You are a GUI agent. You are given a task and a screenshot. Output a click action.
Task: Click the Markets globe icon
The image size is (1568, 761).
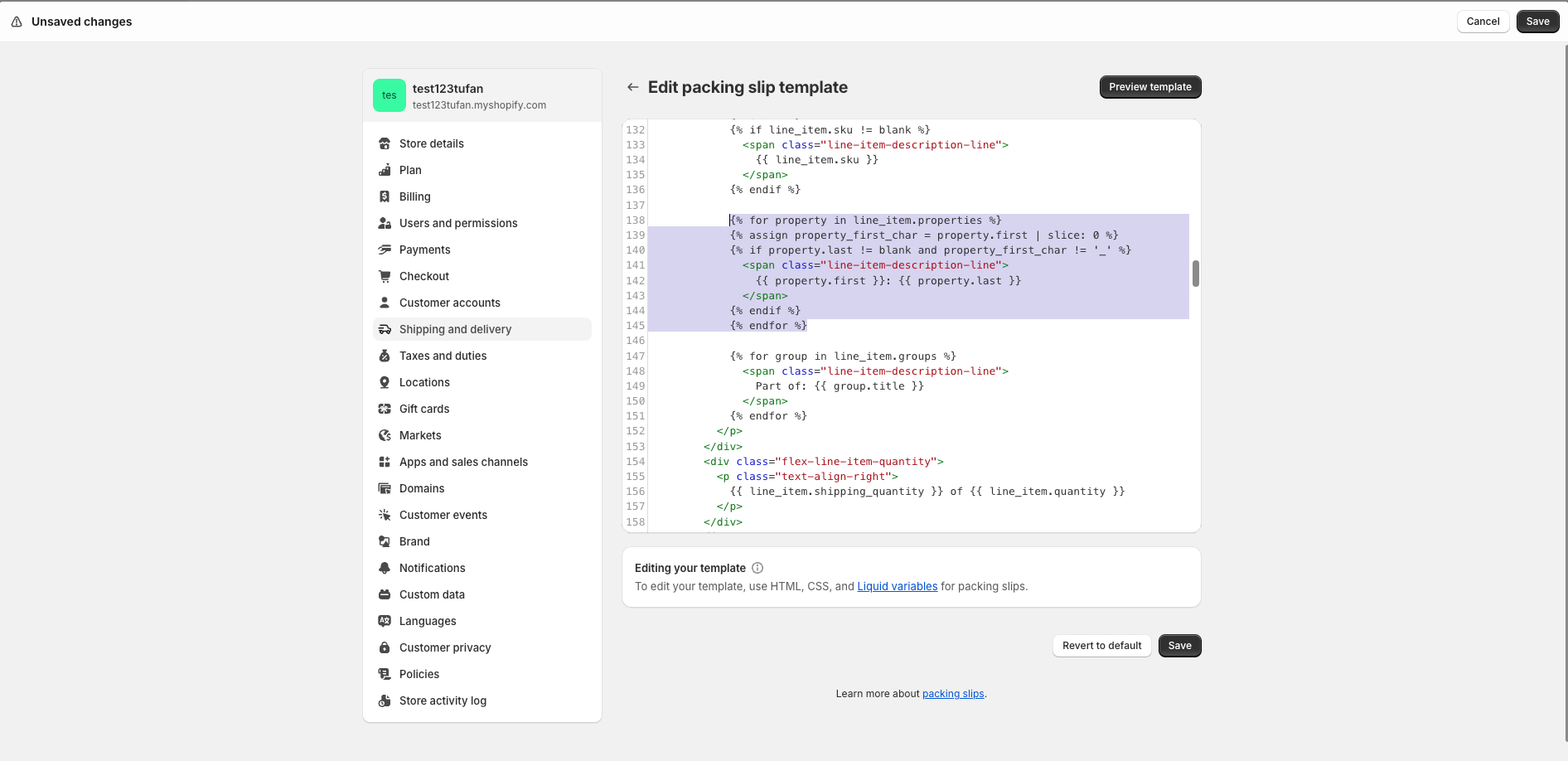(x=385, y=435)
